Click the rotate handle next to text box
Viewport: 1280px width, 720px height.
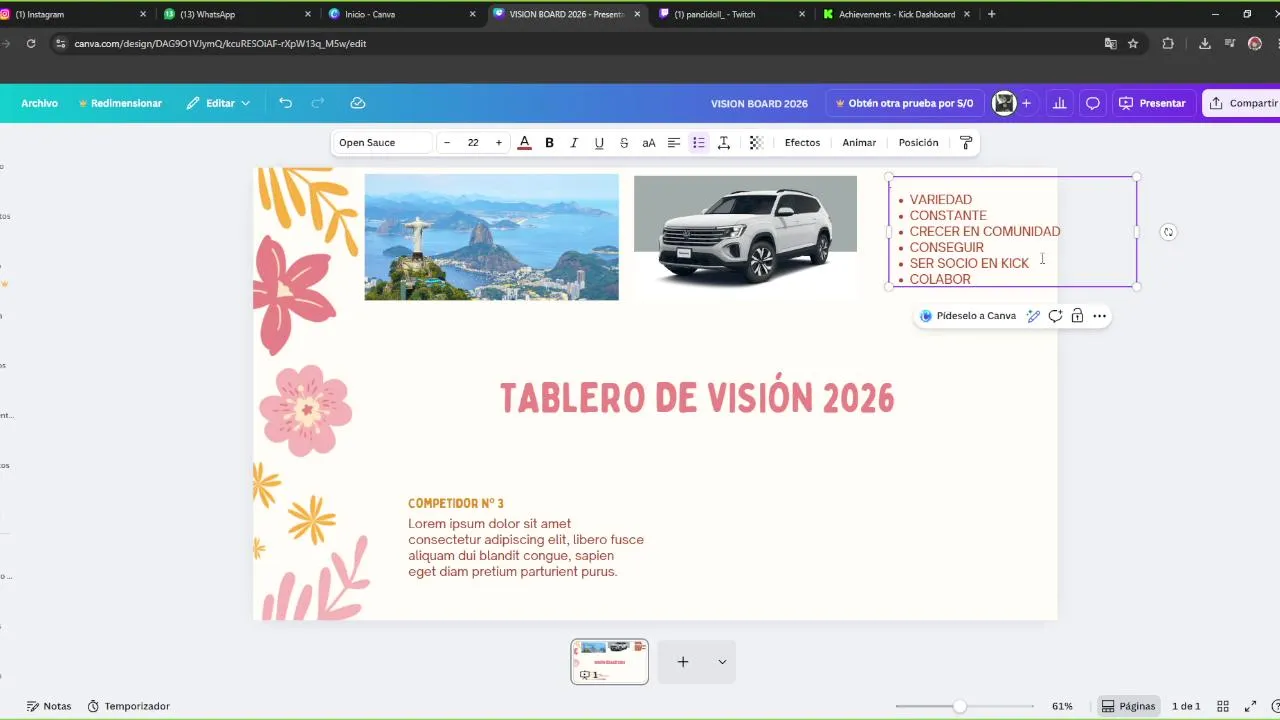click(1168, 232)
